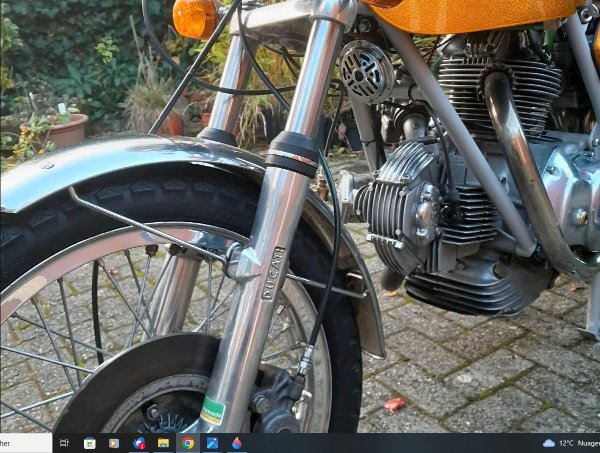The image size is (600, 453).
Task: Click the orange turn signal on wallpaper
Action: [194, 17]
